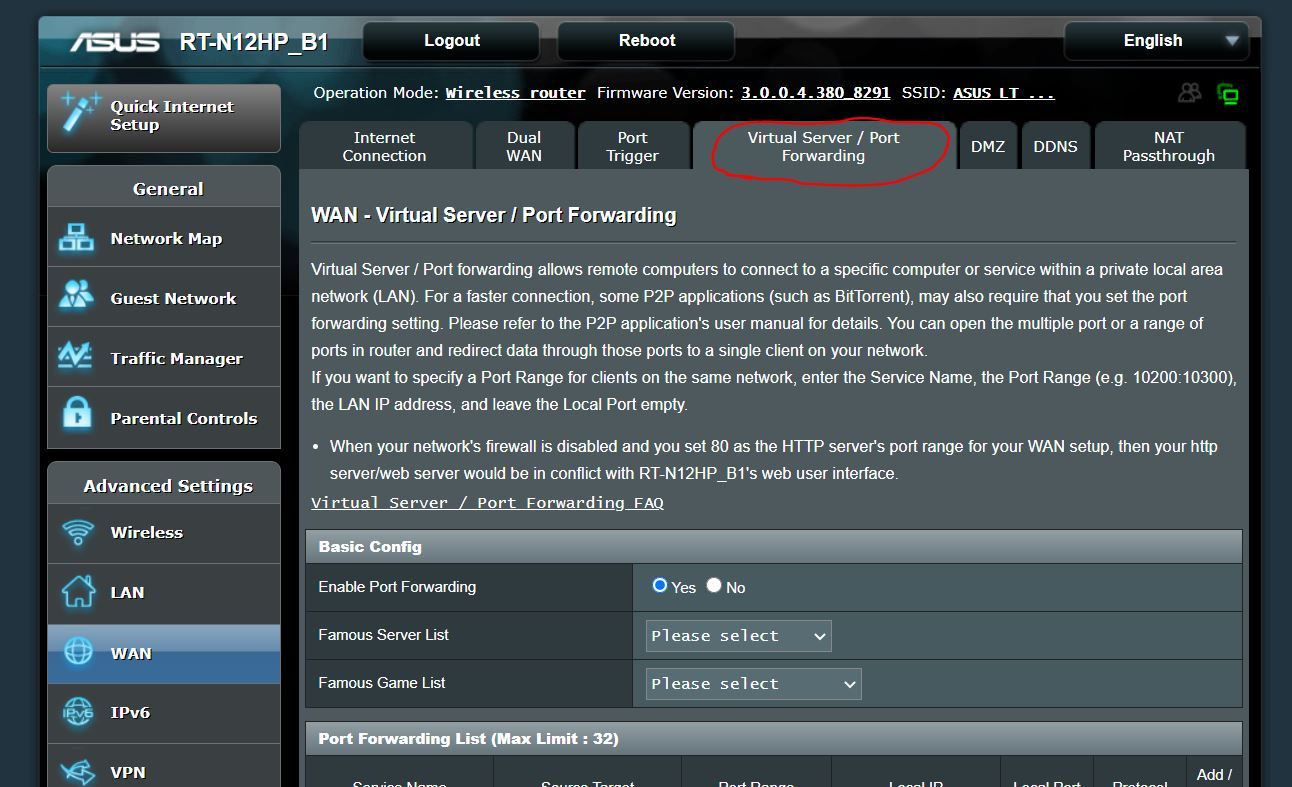Click the SSID ASUS LT link
1292x787 pixels.
pos(1003,93)
